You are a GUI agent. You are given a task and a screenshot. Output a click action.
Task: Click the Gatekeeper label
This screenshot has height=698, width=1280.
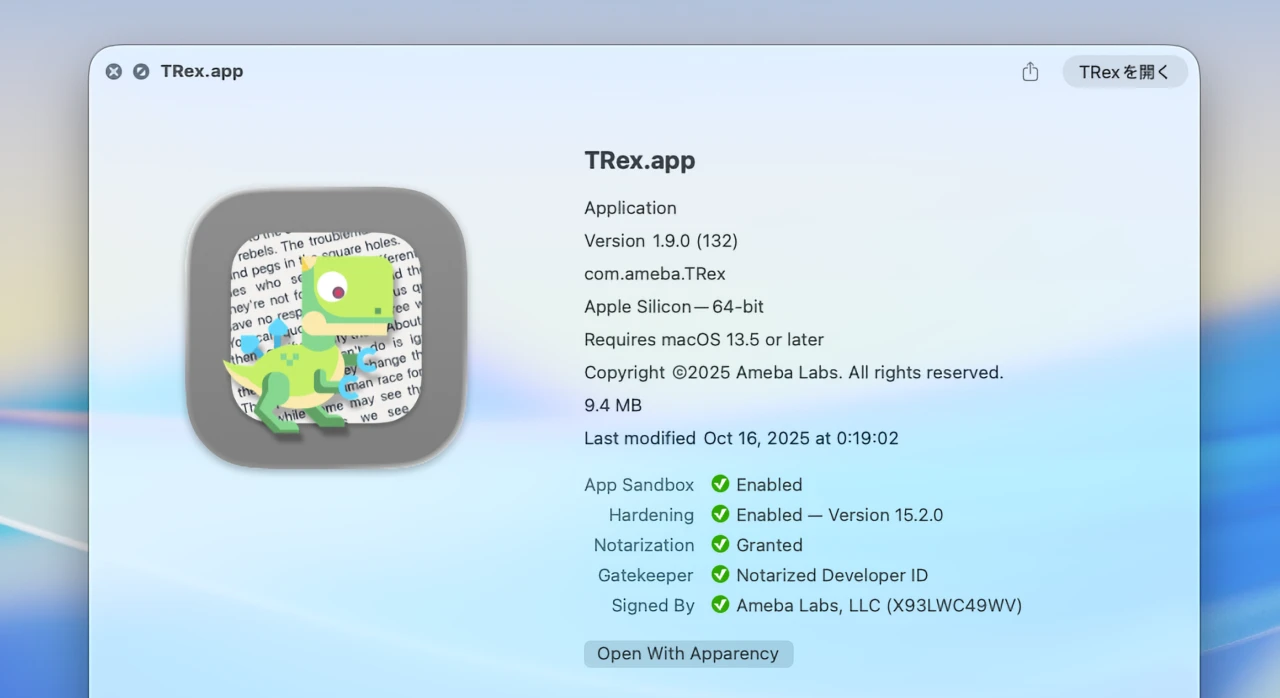[645, 575]
